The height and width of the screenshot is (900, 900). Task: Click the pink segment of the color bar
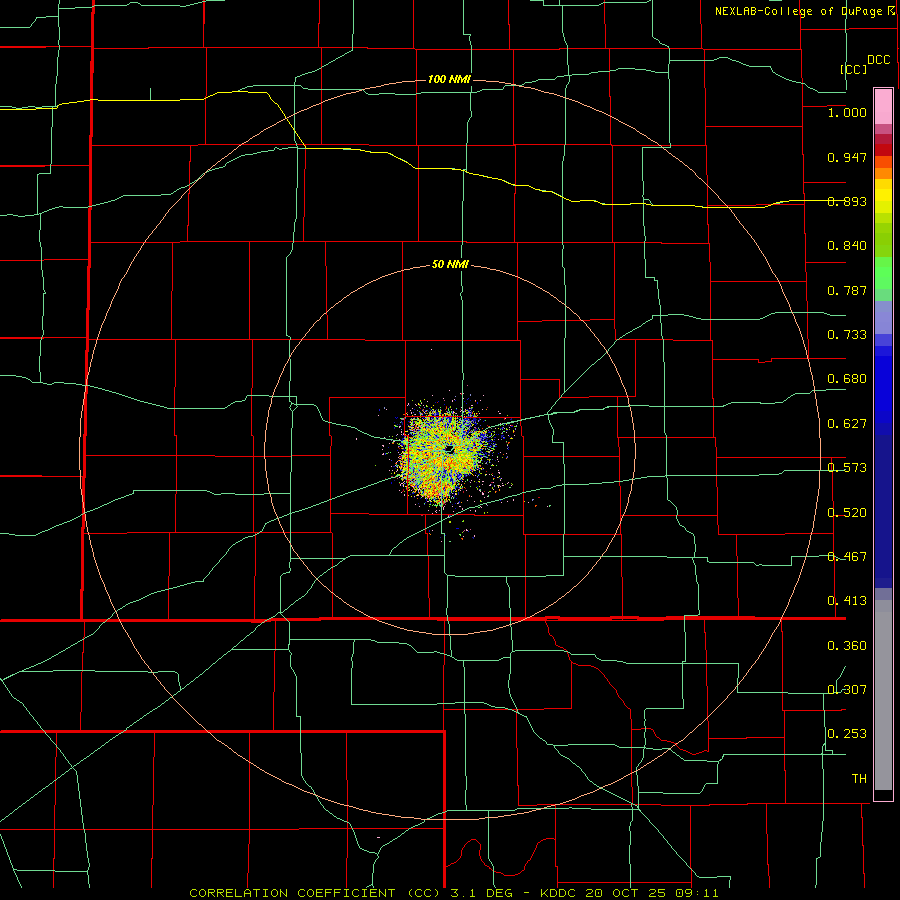pos(883,106)
